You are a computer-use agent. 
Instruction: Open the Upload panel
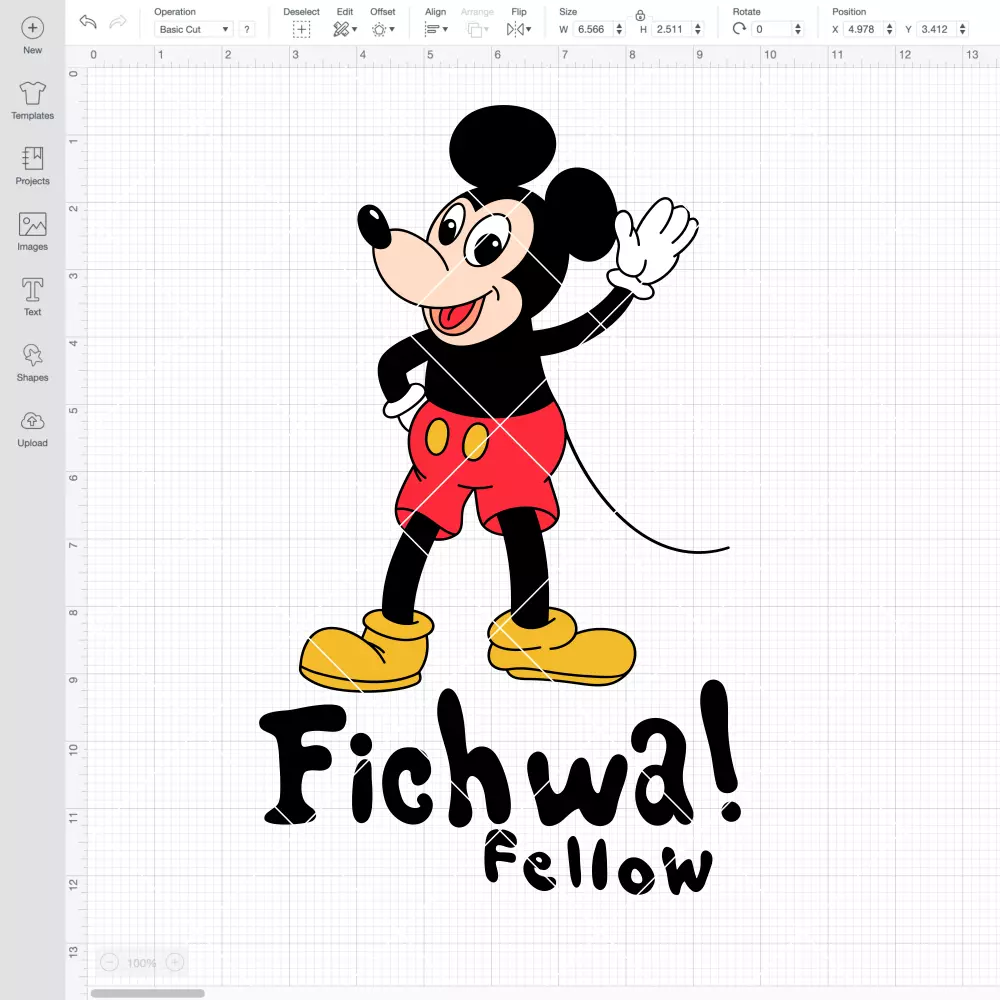[33, 429]
